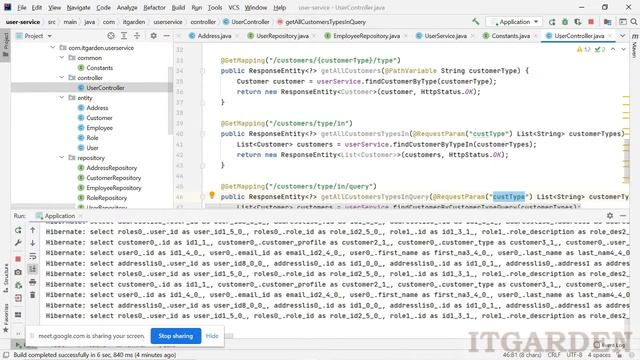Collapse the controller folder

coord(62,78)
